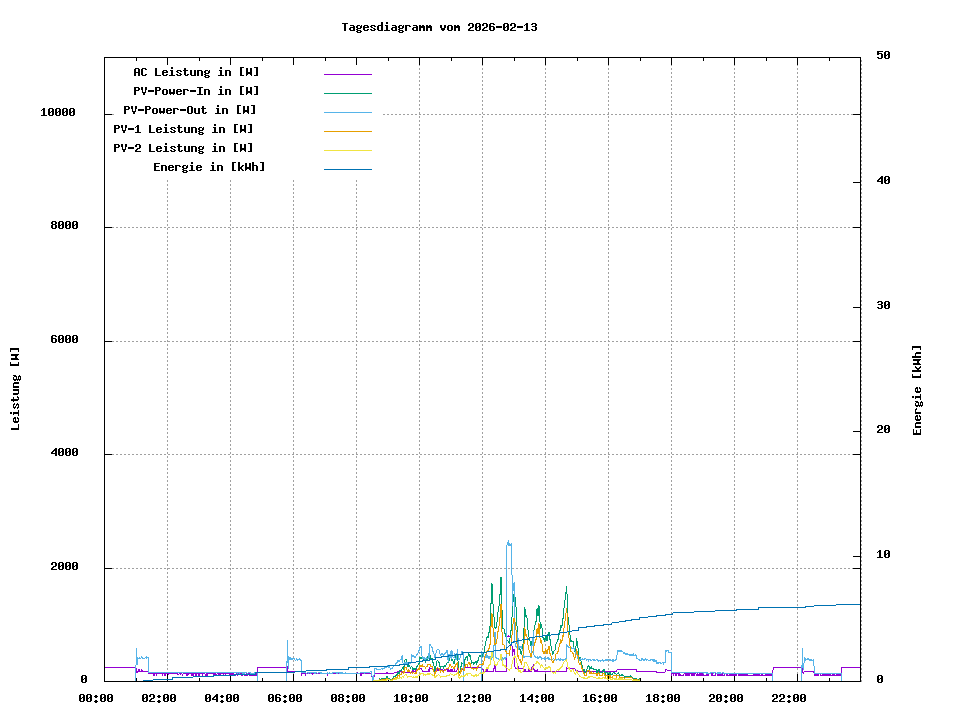Click the Leistung [W] left axis title
This screenshot has height=720, width=960.
16,388
